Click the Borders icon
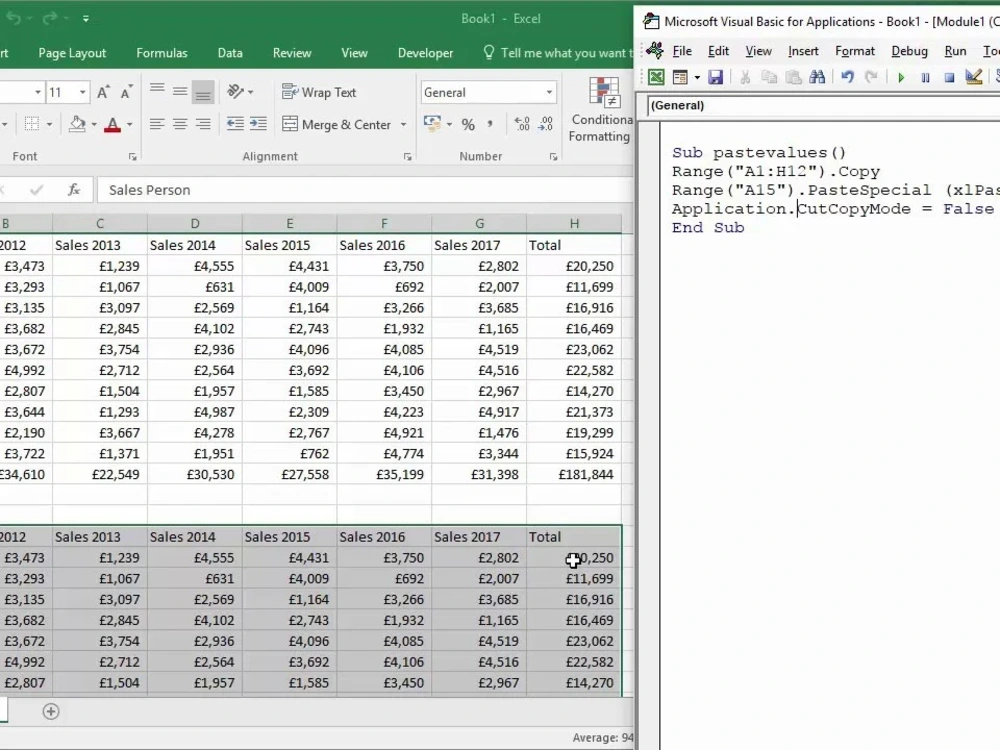 pos(31,124)
